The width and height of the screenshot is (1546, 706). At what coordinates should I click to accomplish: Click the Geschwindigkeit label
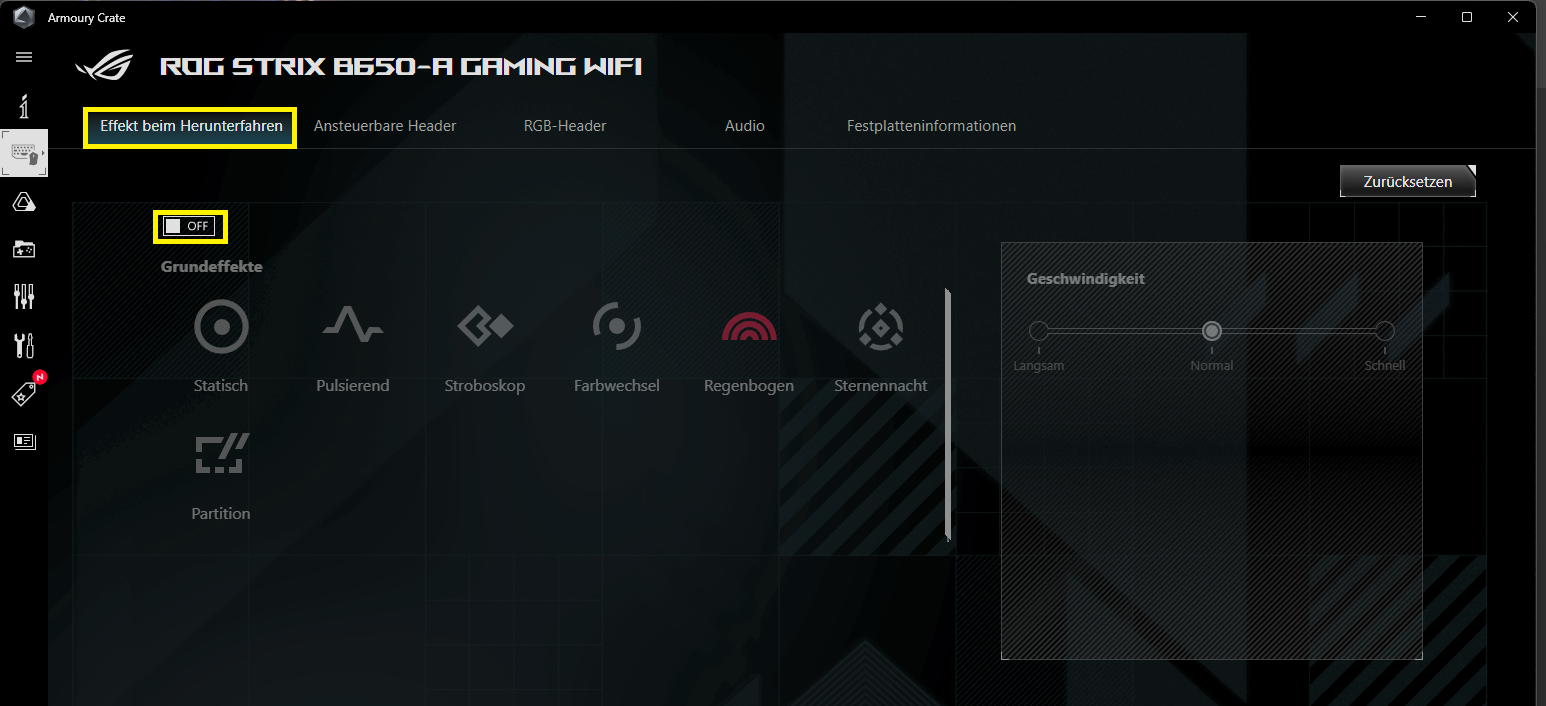click(x=1086, y=279)
